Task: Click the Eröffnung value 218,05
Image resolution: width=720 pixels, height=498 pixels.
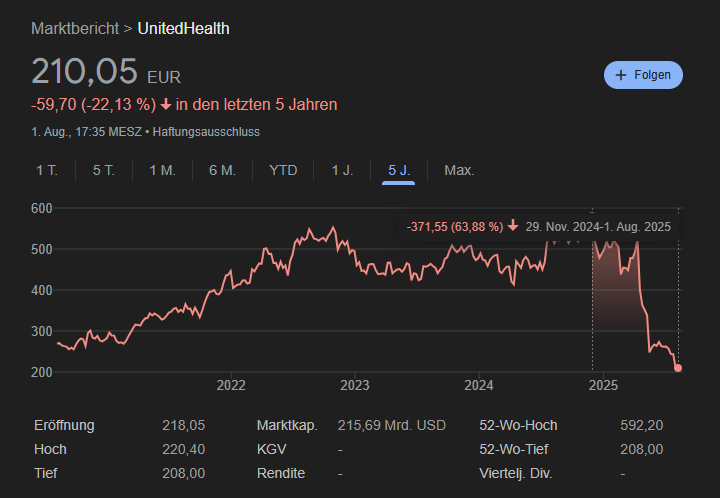Action: pos(183,425)
